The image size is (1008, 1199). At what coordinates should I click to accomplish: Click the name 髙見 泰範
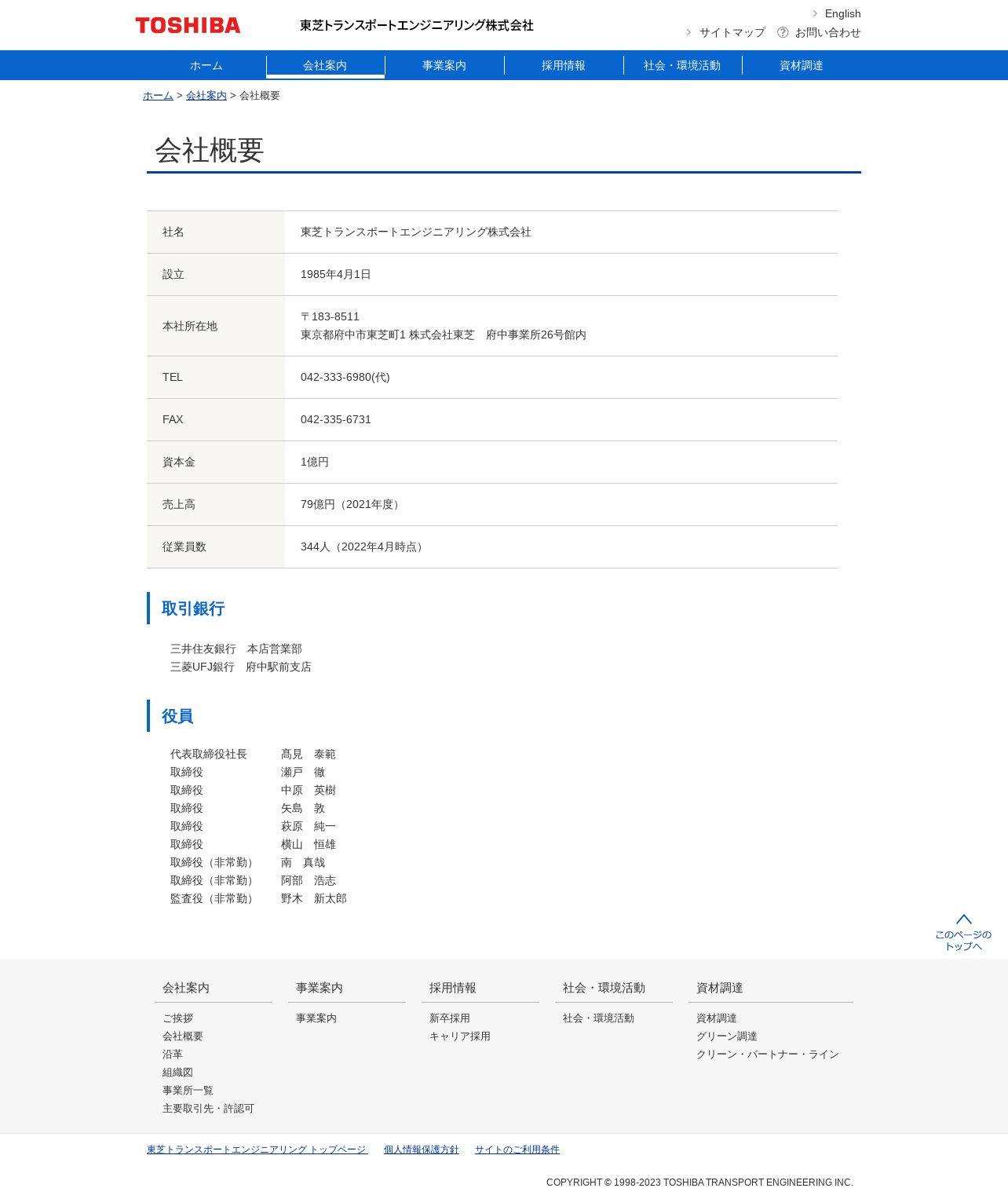pos(309,754)
